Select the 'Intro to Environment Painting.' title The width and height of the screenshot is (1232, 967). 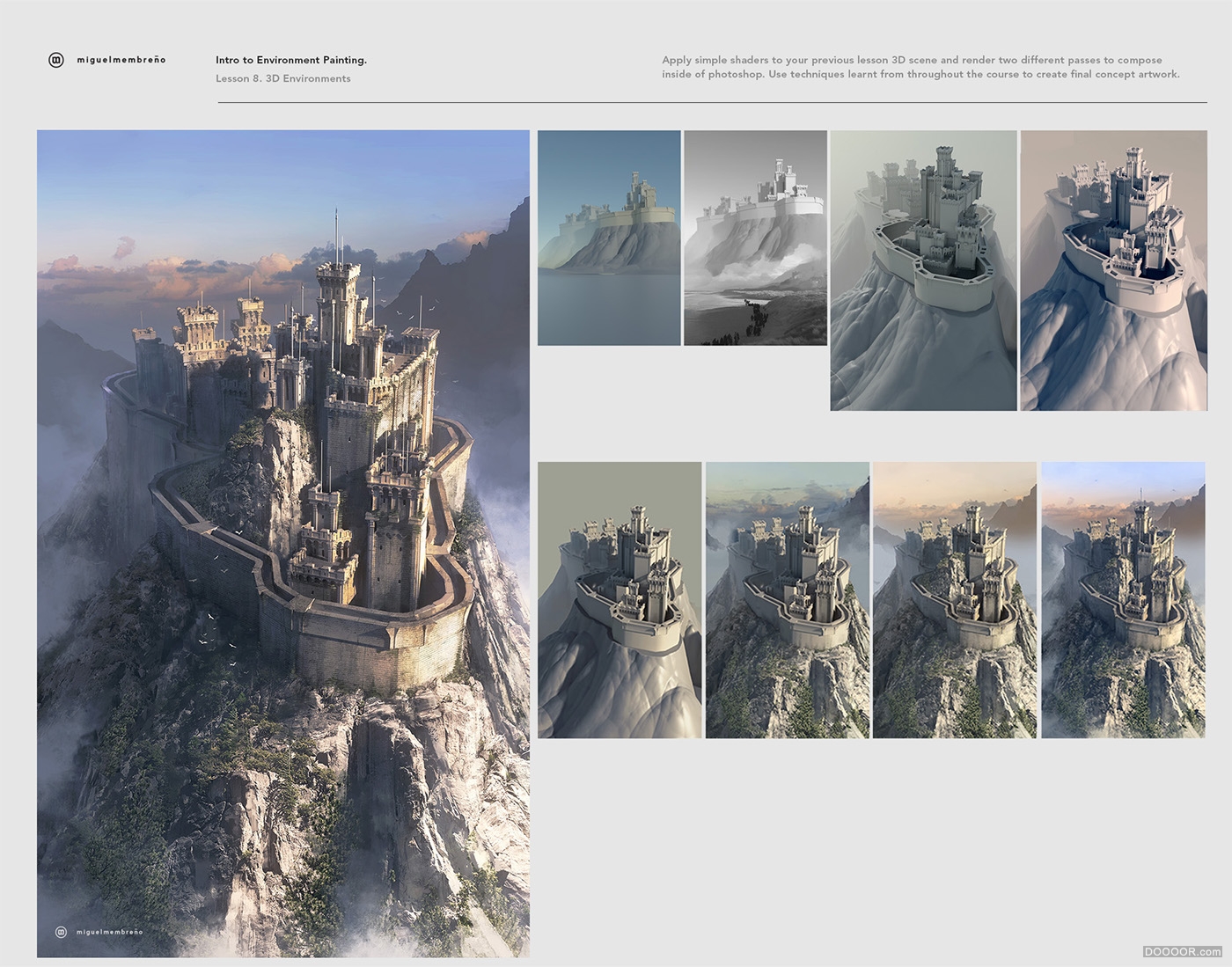pos(291,60)
